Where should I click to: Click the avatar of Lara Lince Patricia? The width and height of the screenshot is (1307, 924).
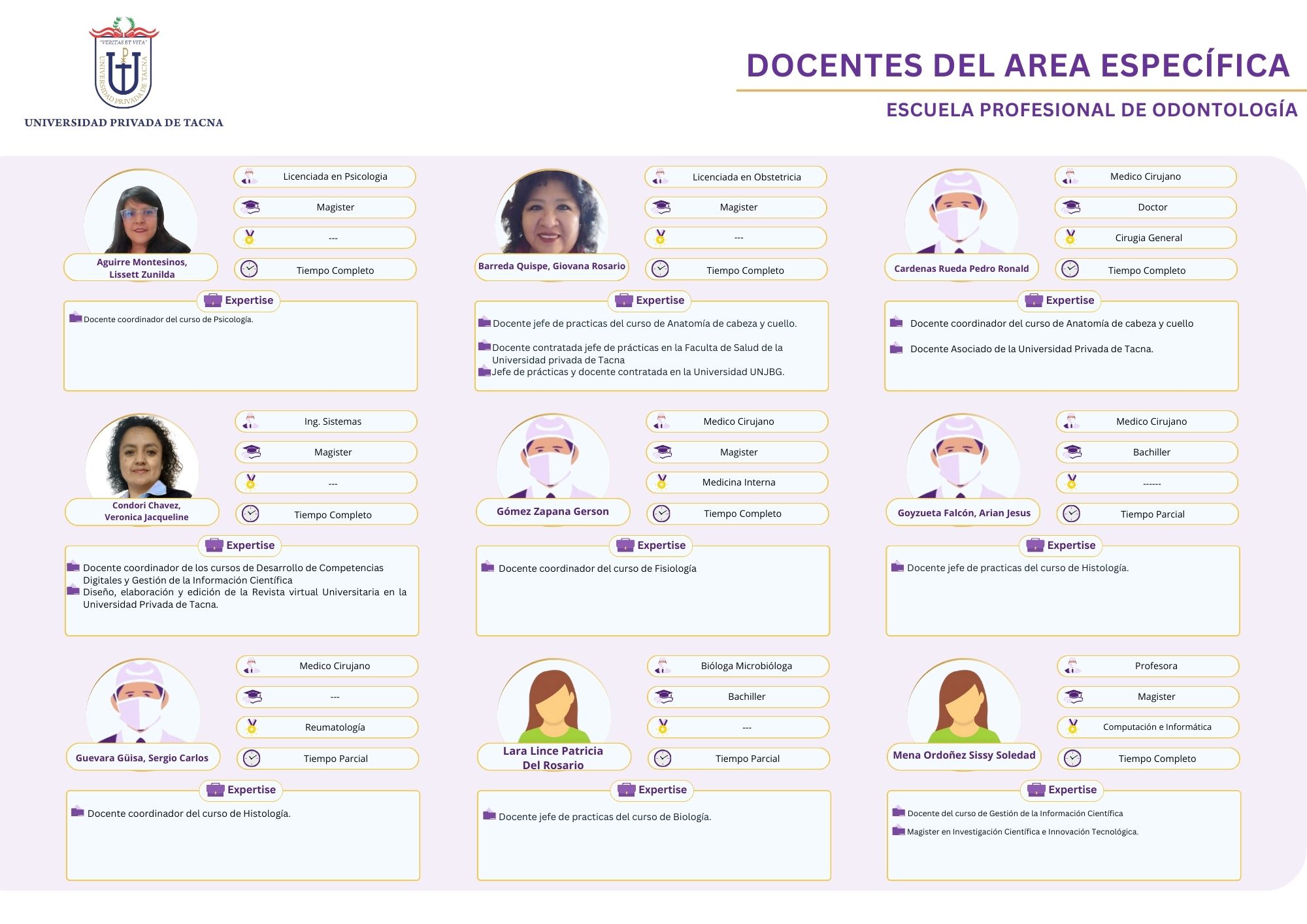pos(554,701)
